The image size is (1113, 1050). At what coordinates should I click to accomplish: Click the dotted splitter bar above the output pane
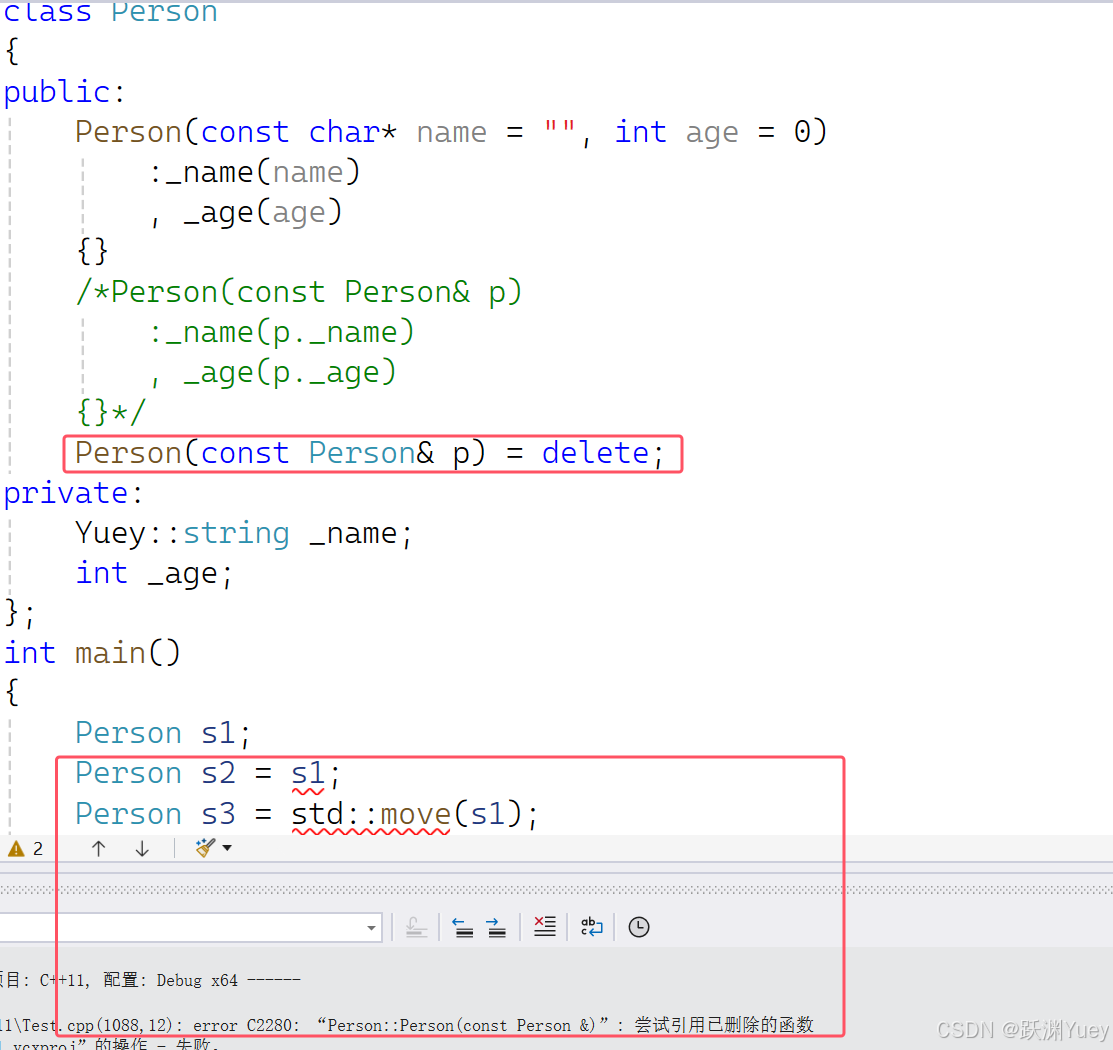(x=556, y=890)
